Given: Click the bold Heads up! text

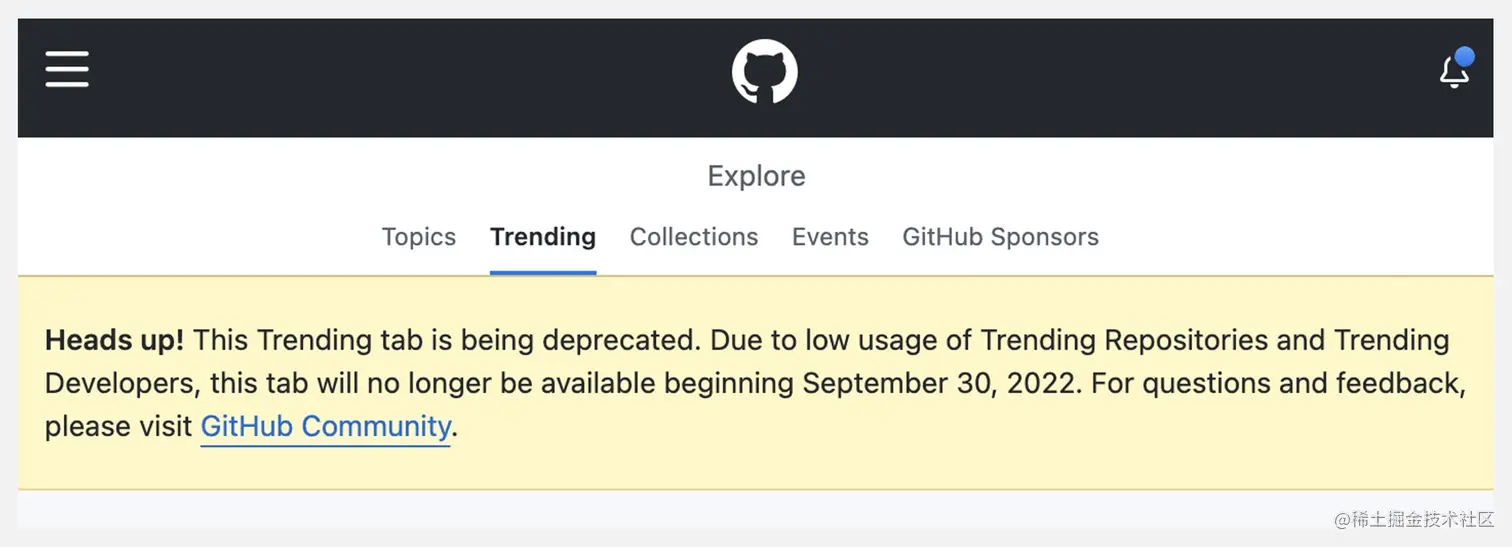Looking at the screenshot, I should (115, 340).
